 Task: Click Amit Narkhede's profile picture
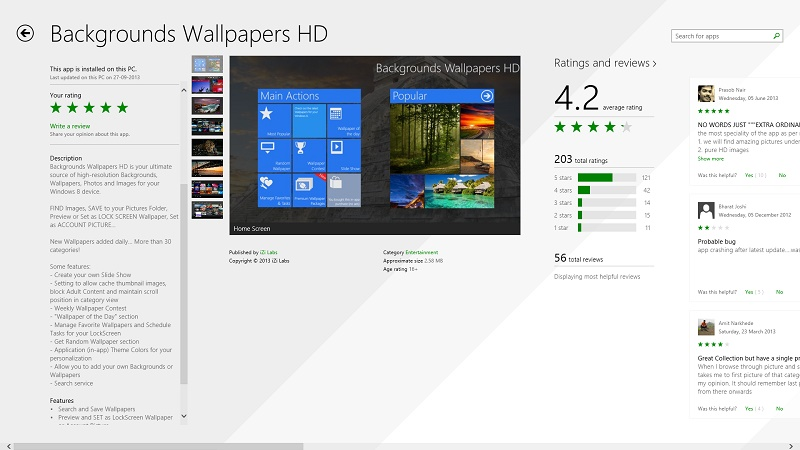tap(706, 327)
